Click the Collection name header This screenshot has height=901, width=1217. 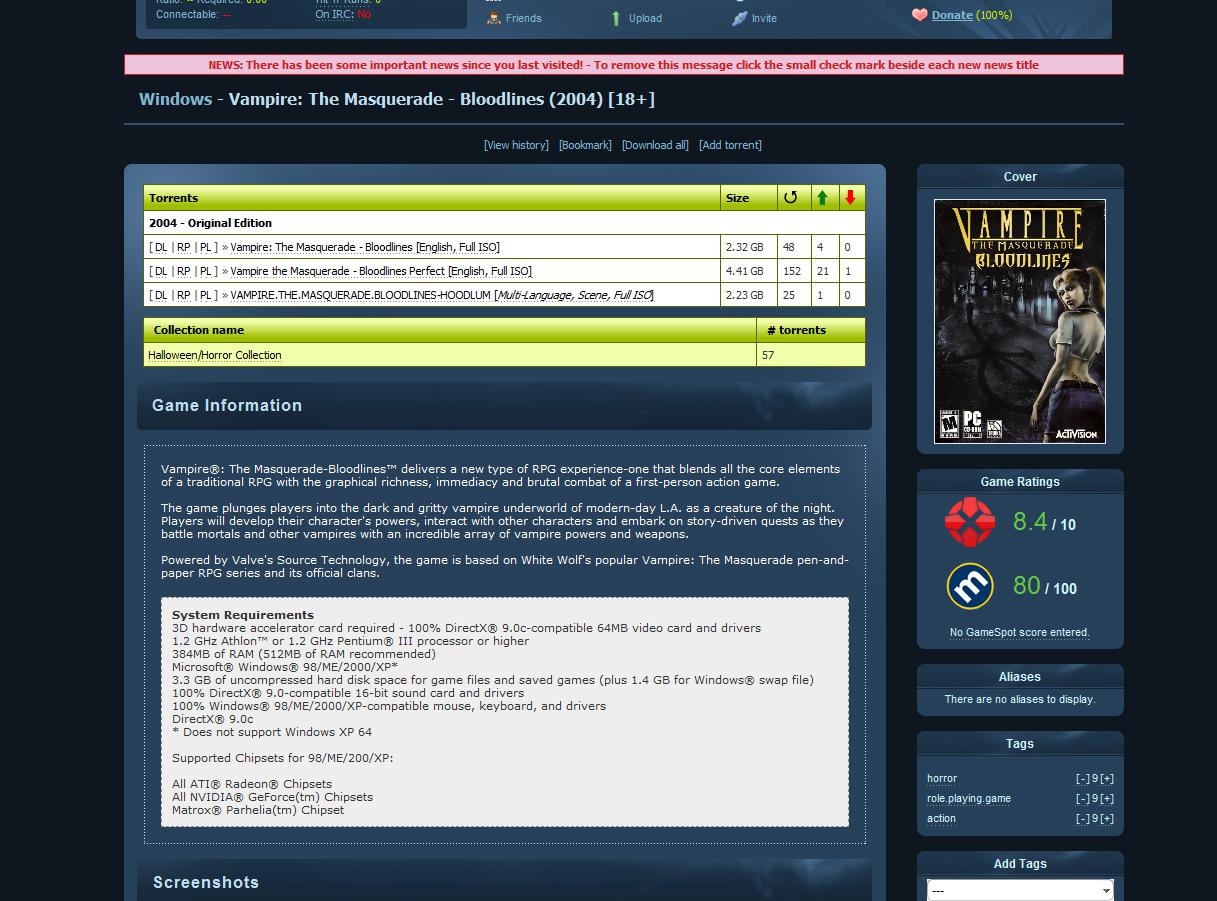click(450, 330)
